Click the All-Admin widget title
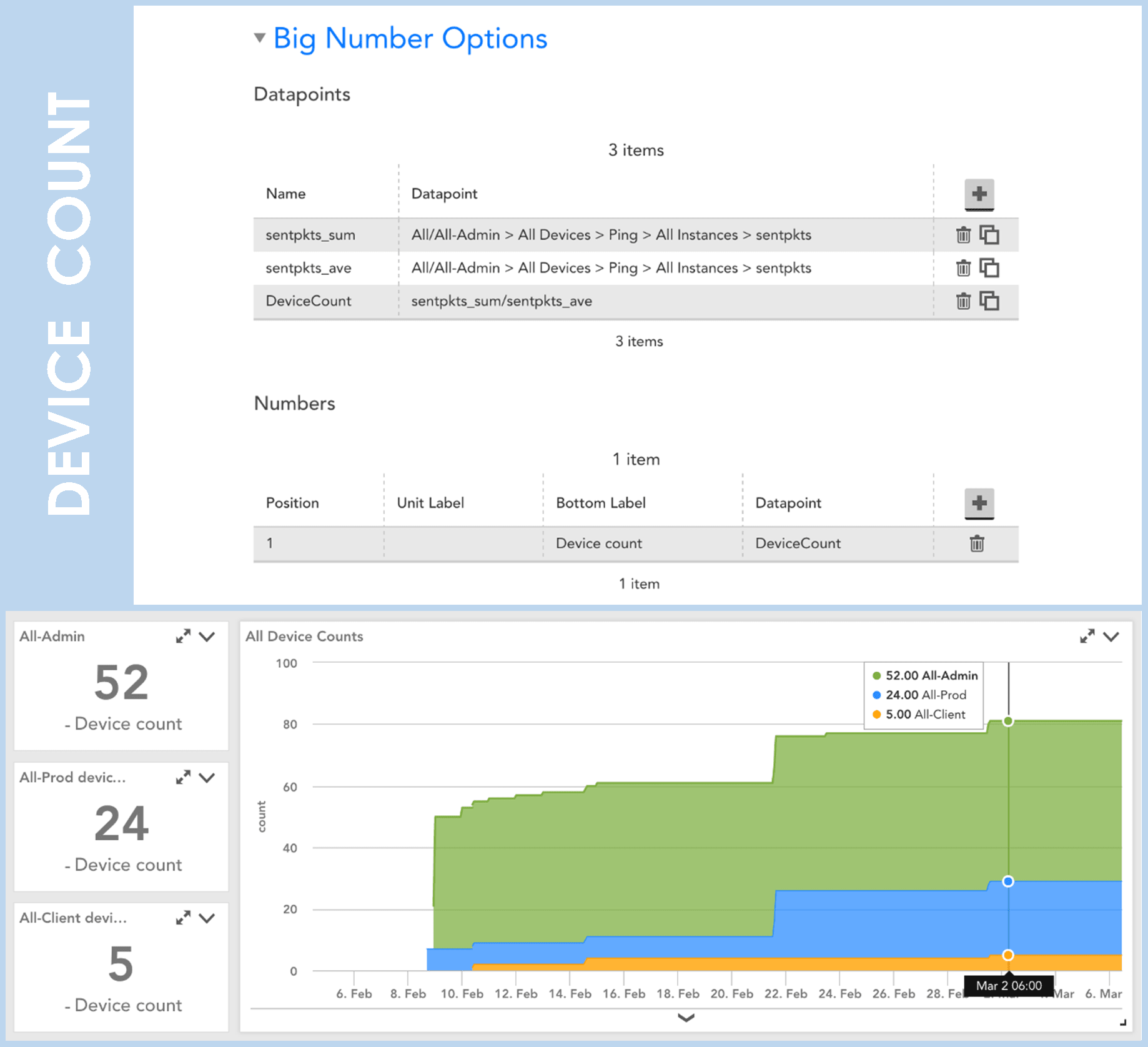 click(x=52, y=637)
